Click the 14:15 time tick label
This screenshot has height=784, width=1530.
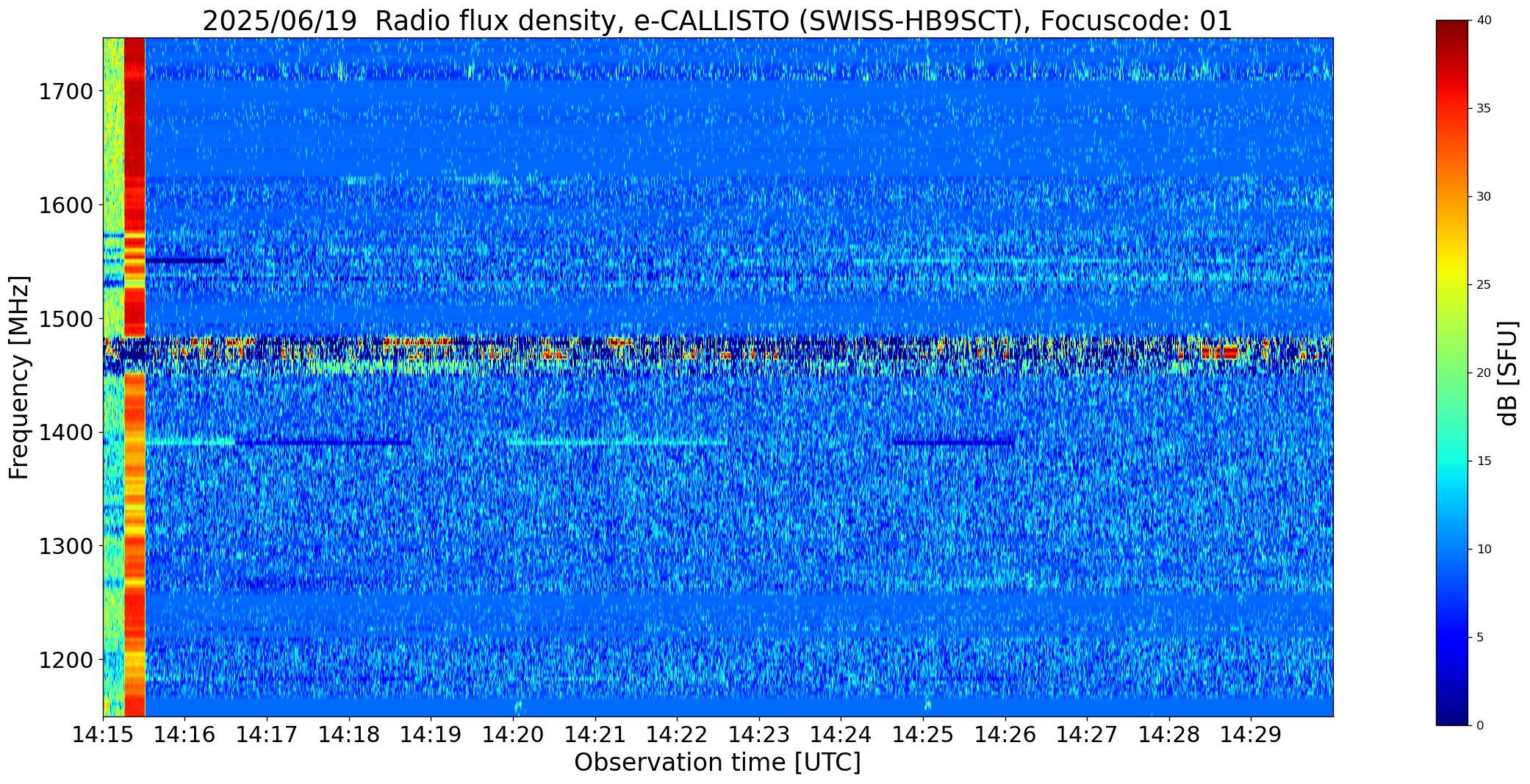click(103, 734)
